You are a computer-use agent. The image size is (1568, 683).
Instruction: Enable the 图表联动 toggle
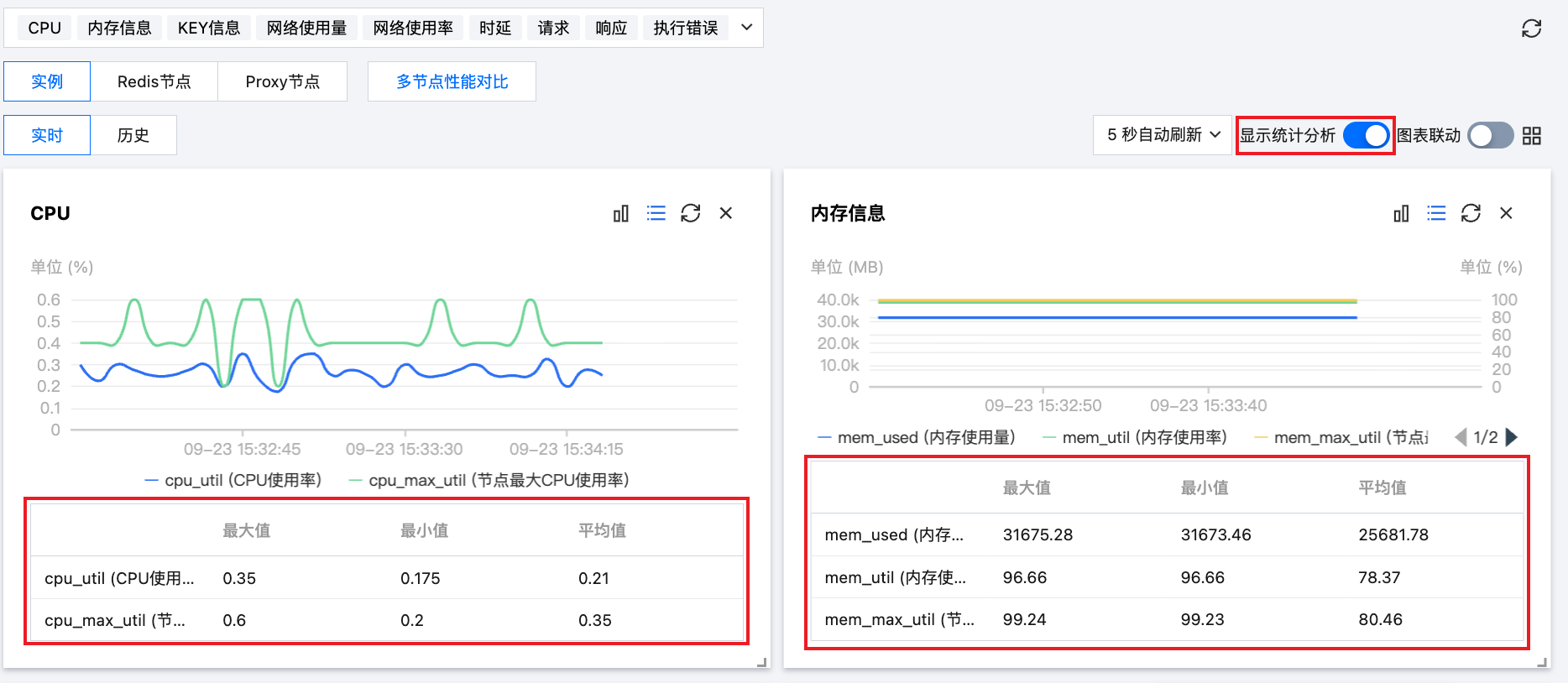pos(1490,136)
